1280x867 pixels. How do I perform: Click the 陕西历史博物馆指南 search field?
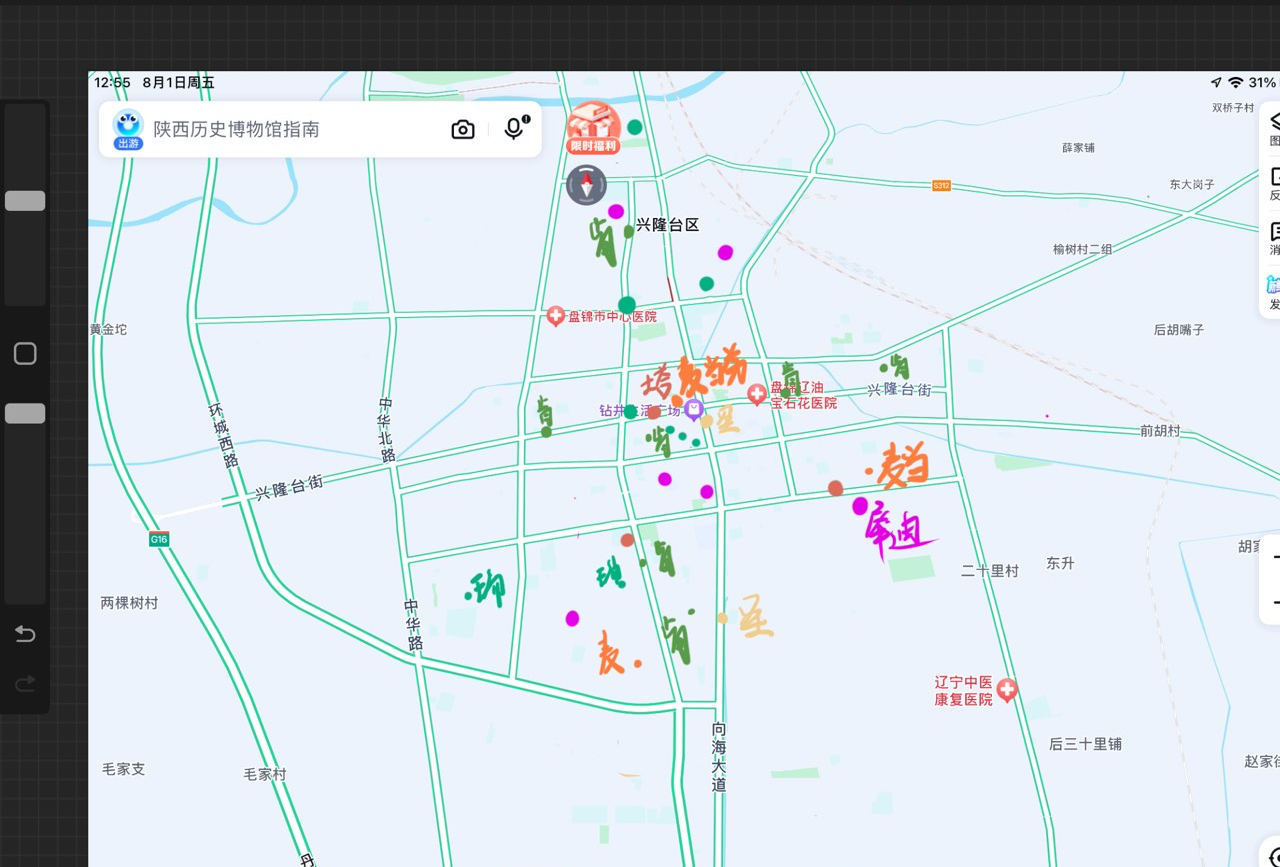pyautogui.click(x=320, y=129)
